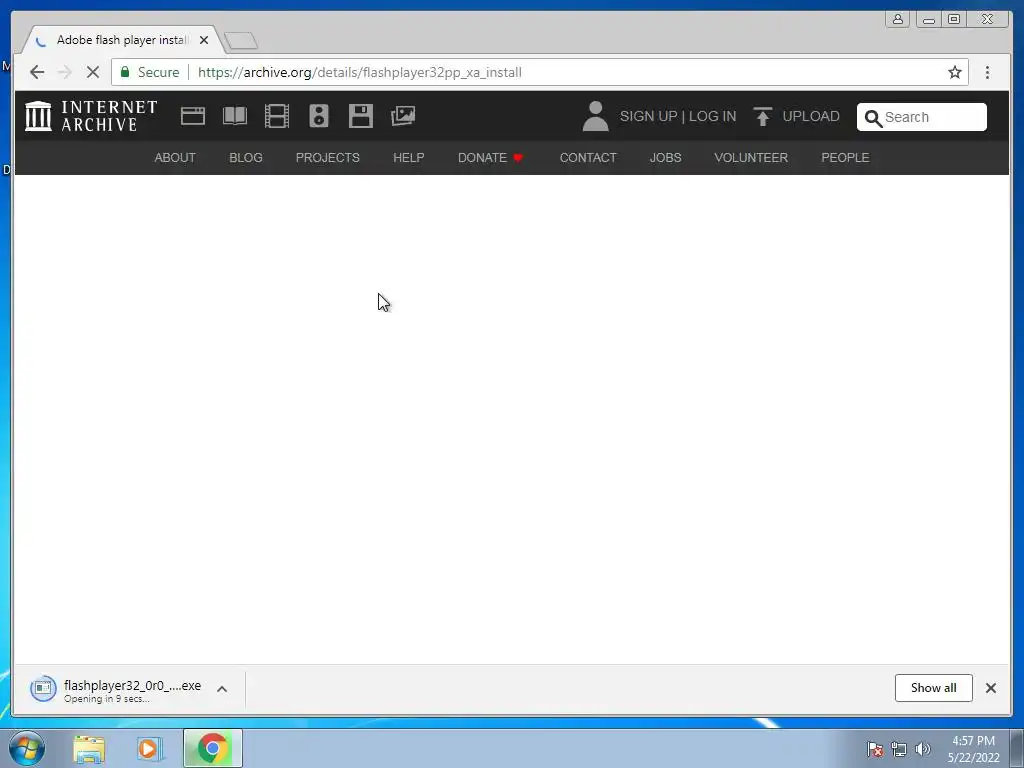Click the Upload arrow icon
The image size is (1024, 768).
[762, 116]
